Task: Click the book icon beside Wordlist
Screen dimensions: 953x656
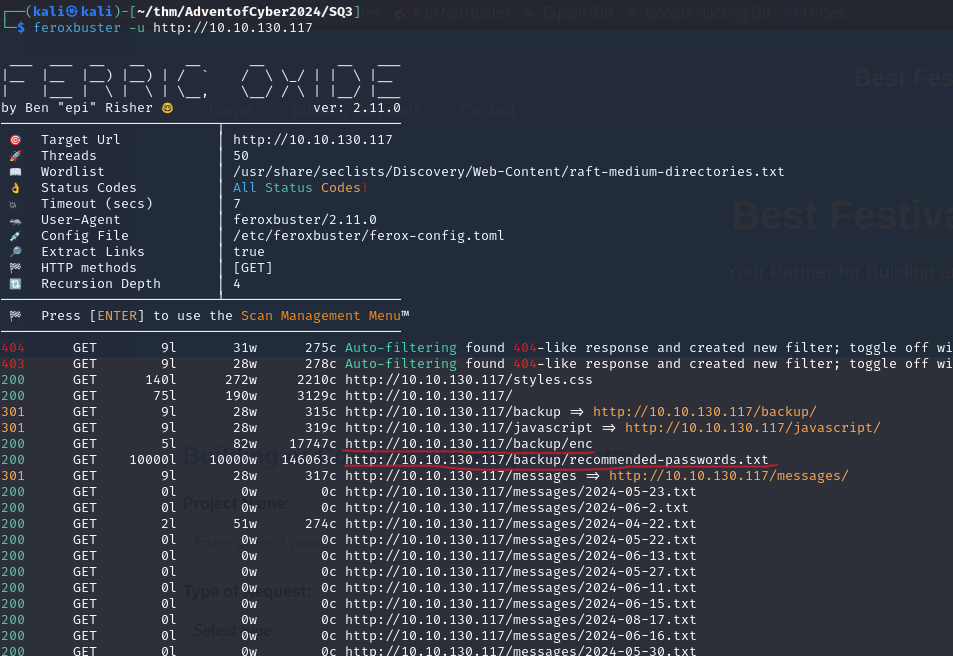Action: [15, 172]
